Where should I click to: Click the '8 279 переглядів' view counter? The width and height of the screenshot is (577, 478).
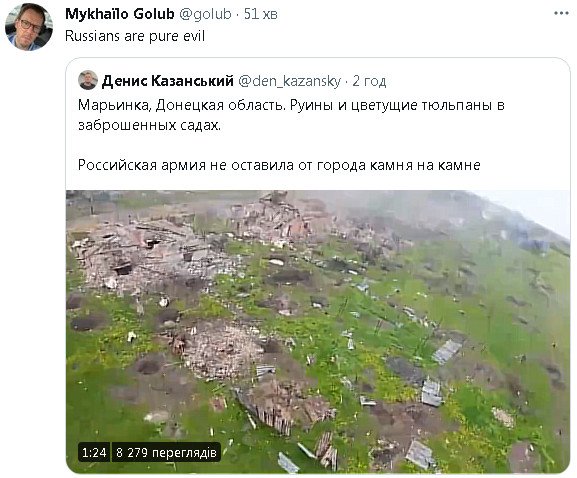click(x=166, y=452)
